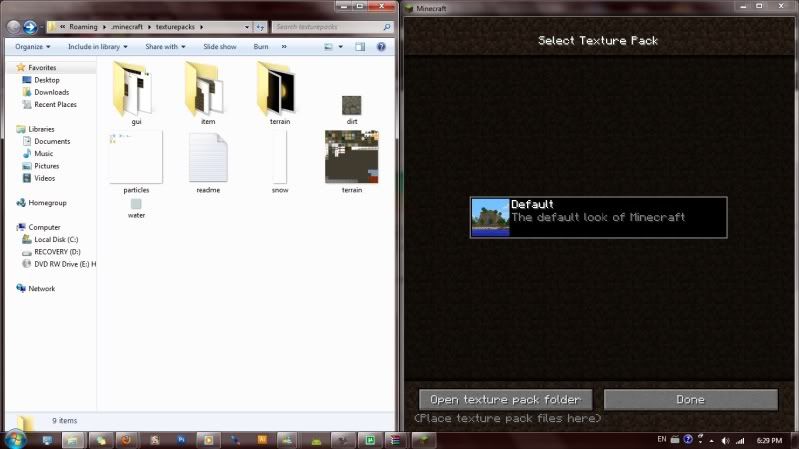The height and width of the screenshot is (449, 799).
Task: Select Favorites in navigation pane
Action: (42, 67)
